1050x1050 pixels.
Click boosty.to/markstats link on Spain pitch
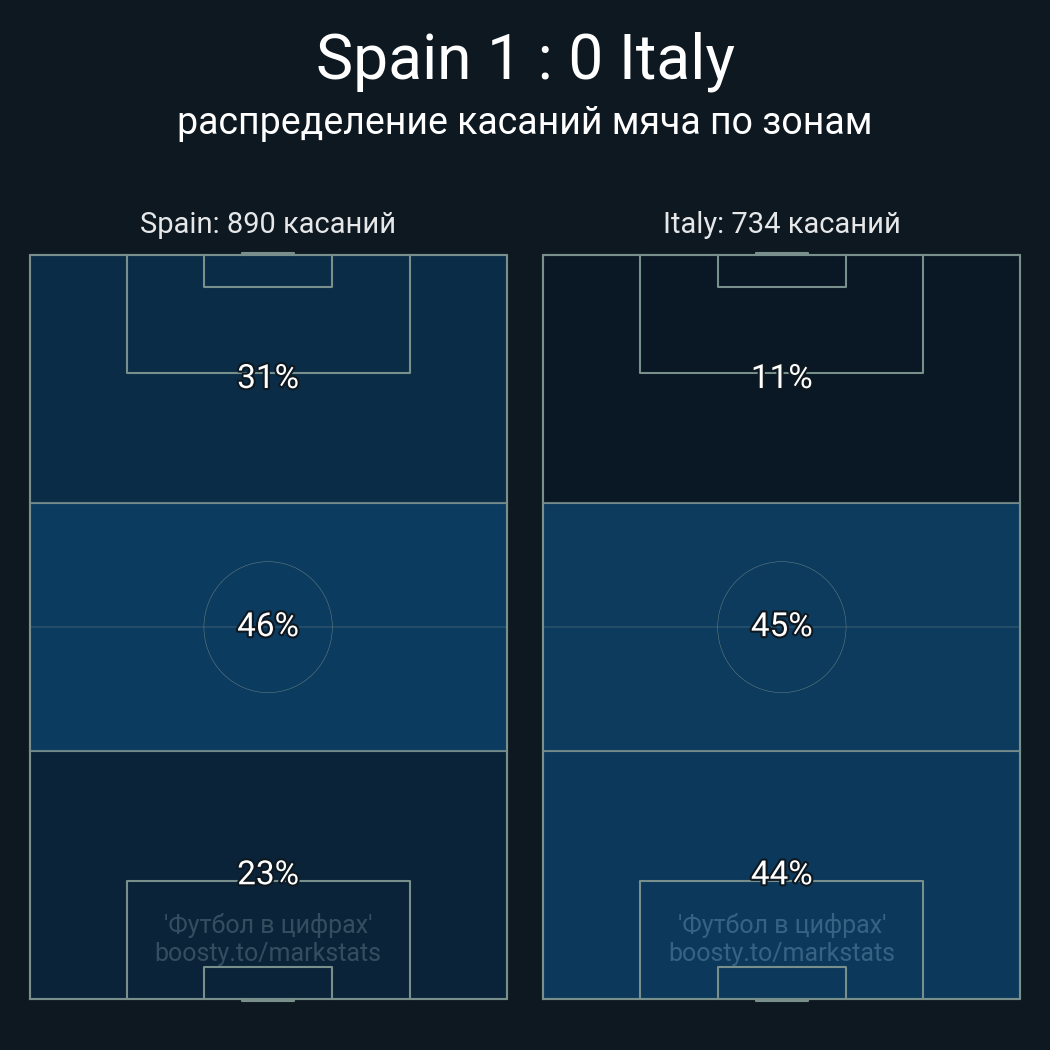coord(268,952)
